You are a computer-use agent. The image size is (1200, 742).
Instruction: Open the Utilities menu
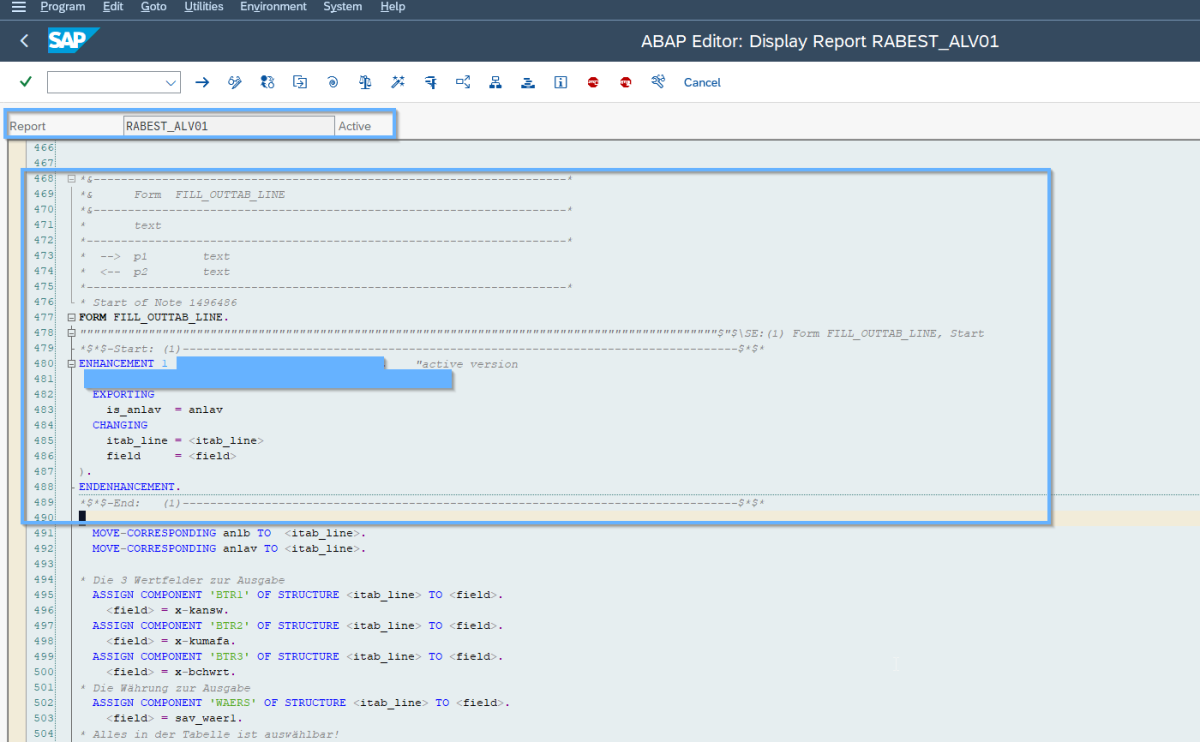coord(204,7)
